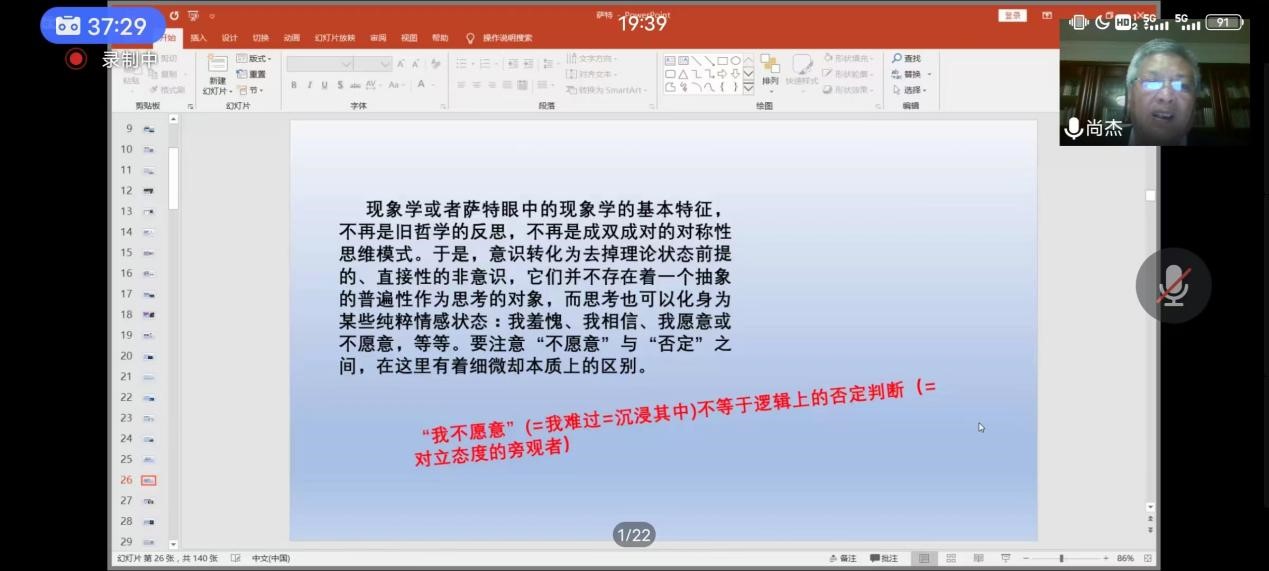Click the Login (登录) button
The width and height of the screenshot is (1269, 571).
[1012, 16]
